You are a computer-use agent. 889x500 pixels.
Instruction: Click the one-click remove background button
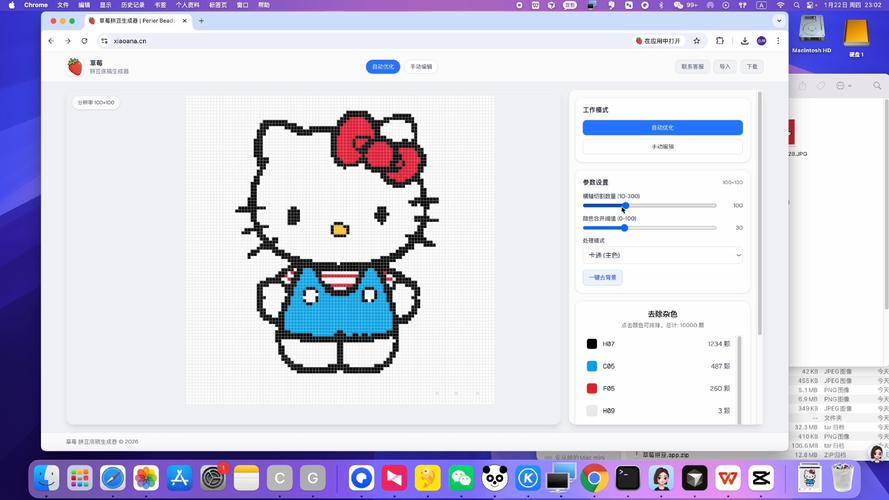[x=602, y=277]
